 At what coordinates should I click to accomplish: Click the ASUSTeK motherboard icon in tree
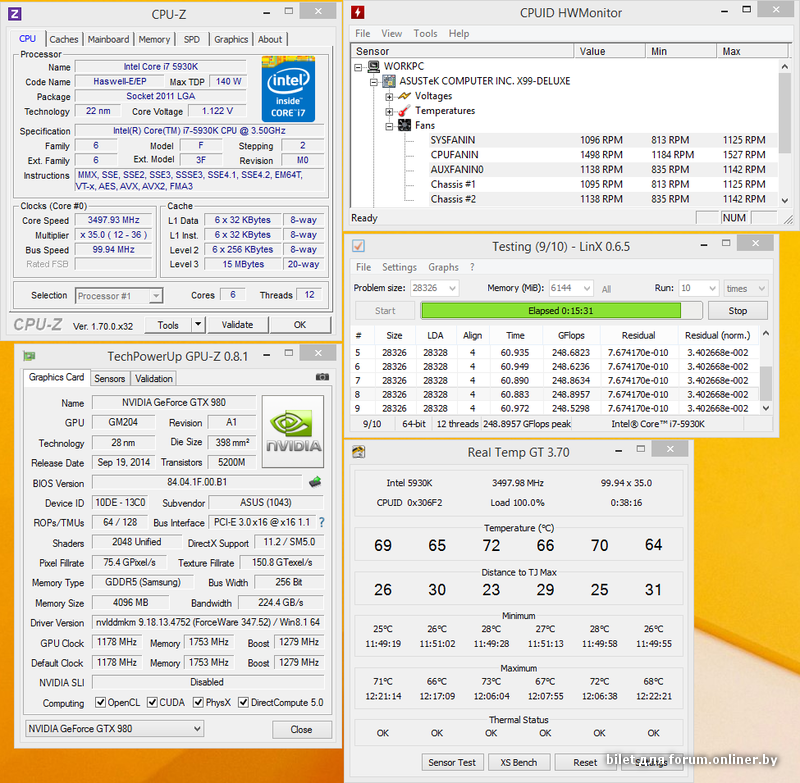[389, 81]
